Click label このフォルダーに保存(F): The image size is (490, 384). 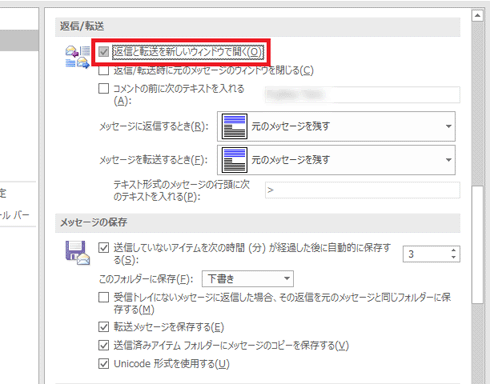coord(146,279)
